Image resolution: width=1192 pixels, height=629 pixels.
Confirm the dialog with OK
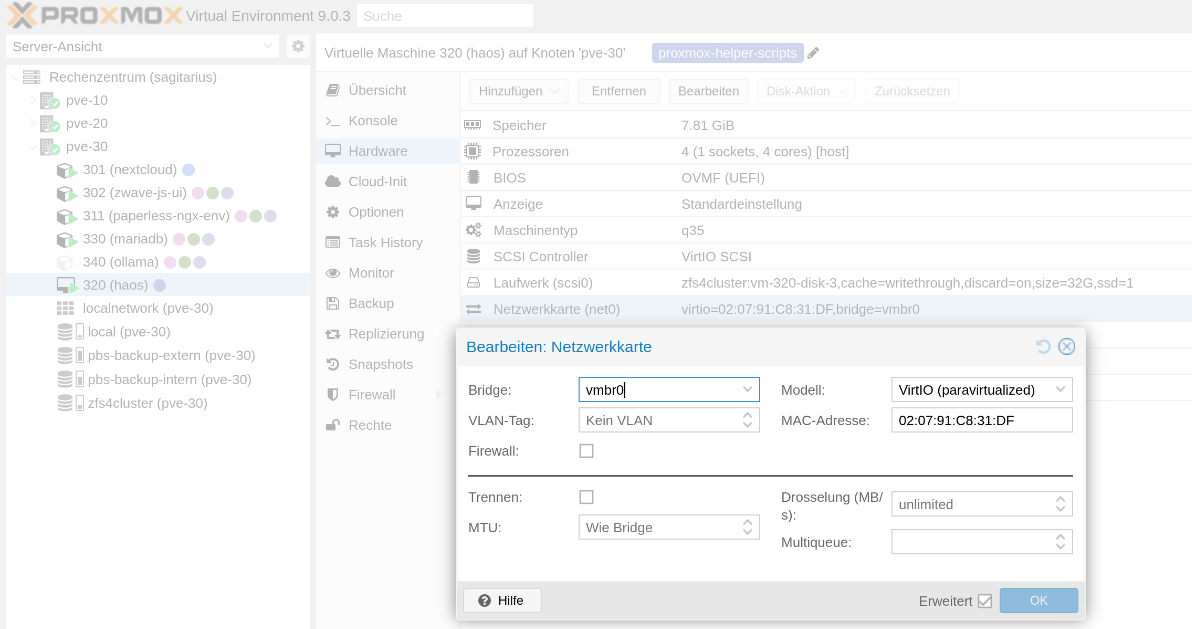pyautogui.click(x=1038, y=600)
